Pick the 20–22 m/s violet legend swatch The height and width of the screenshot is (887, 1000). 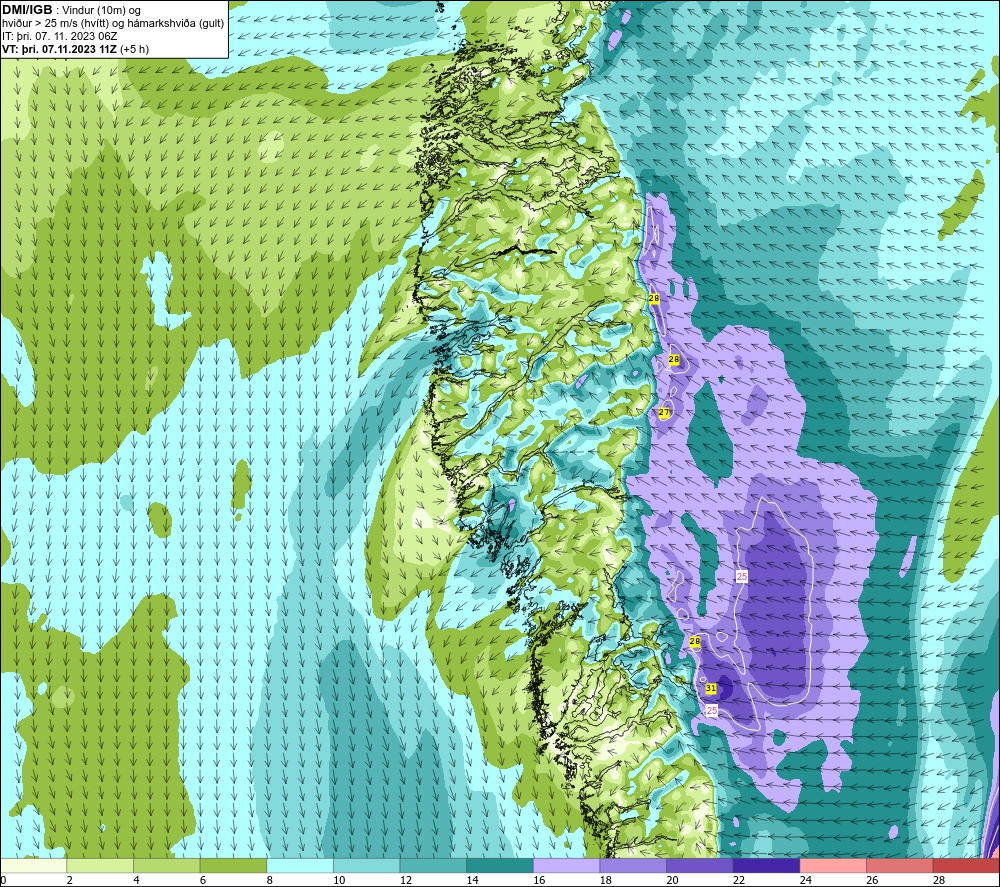(700, 865)
